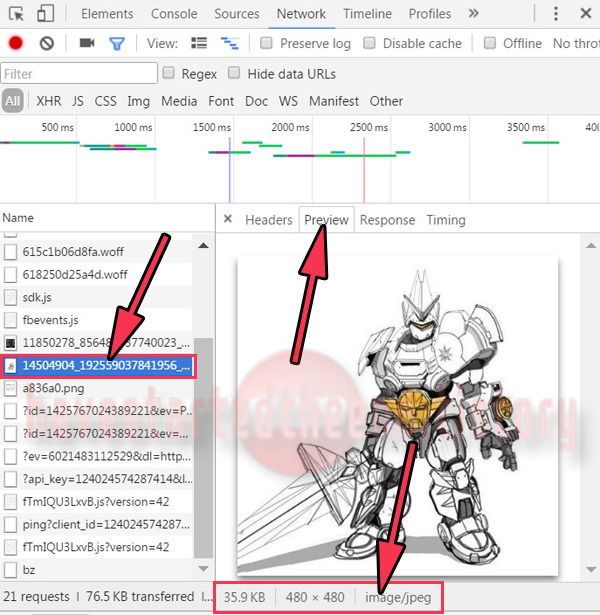Activate the inspect element picker icon

(16, 14)
